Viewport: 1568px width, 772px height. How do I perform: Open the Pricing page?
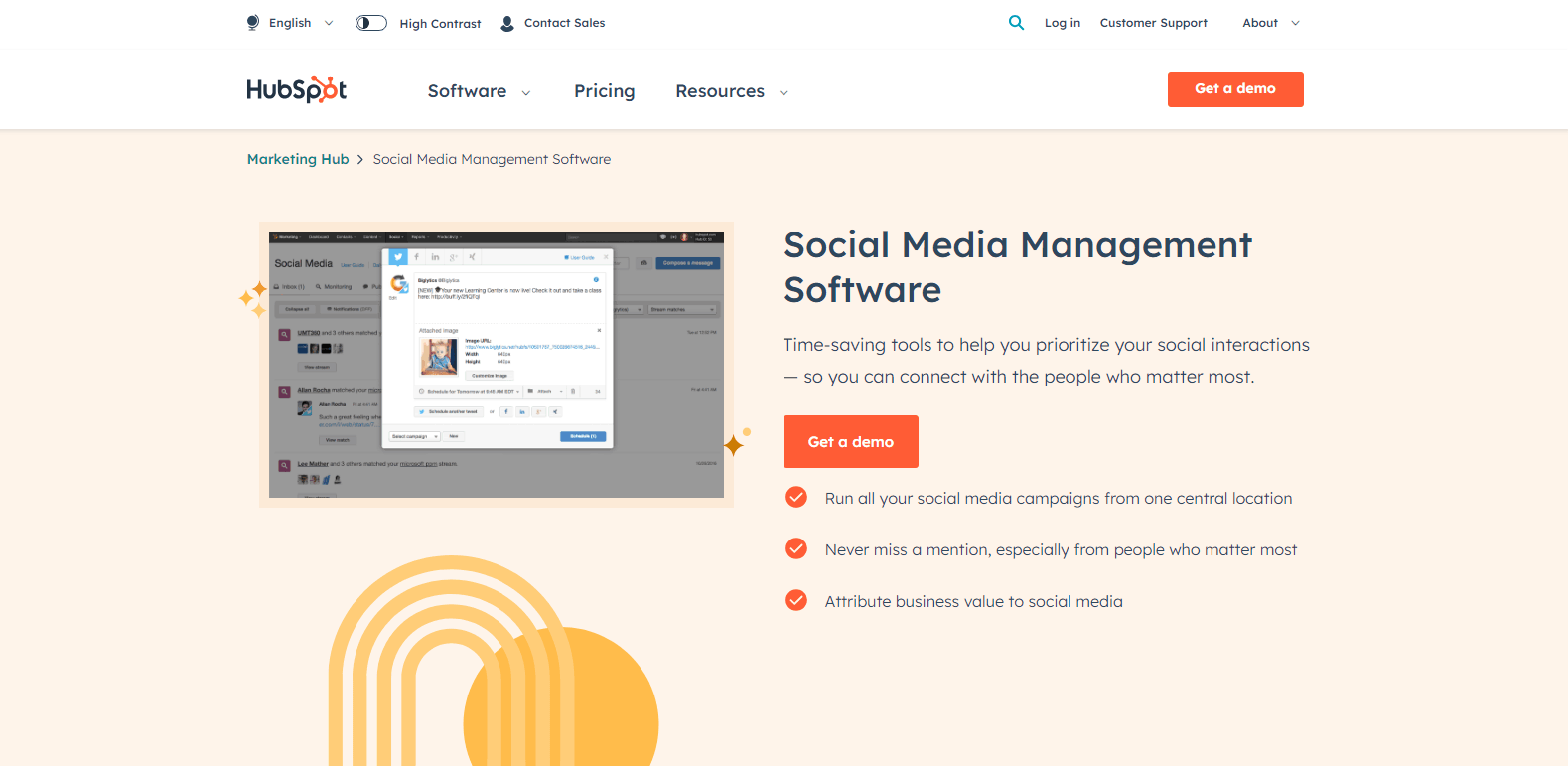point(604,91)
